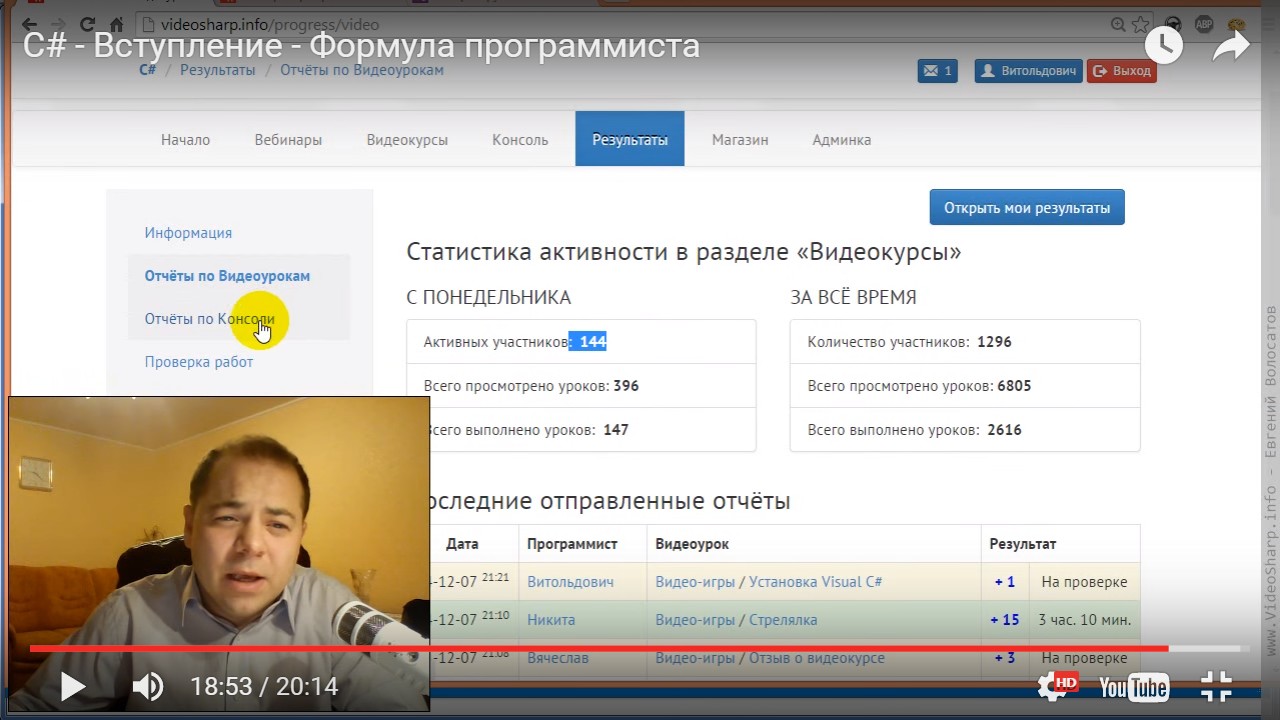The width and height of the screenshot is (1280, 720).
Task: Click Дата column header
Action: tap(462, 544)
